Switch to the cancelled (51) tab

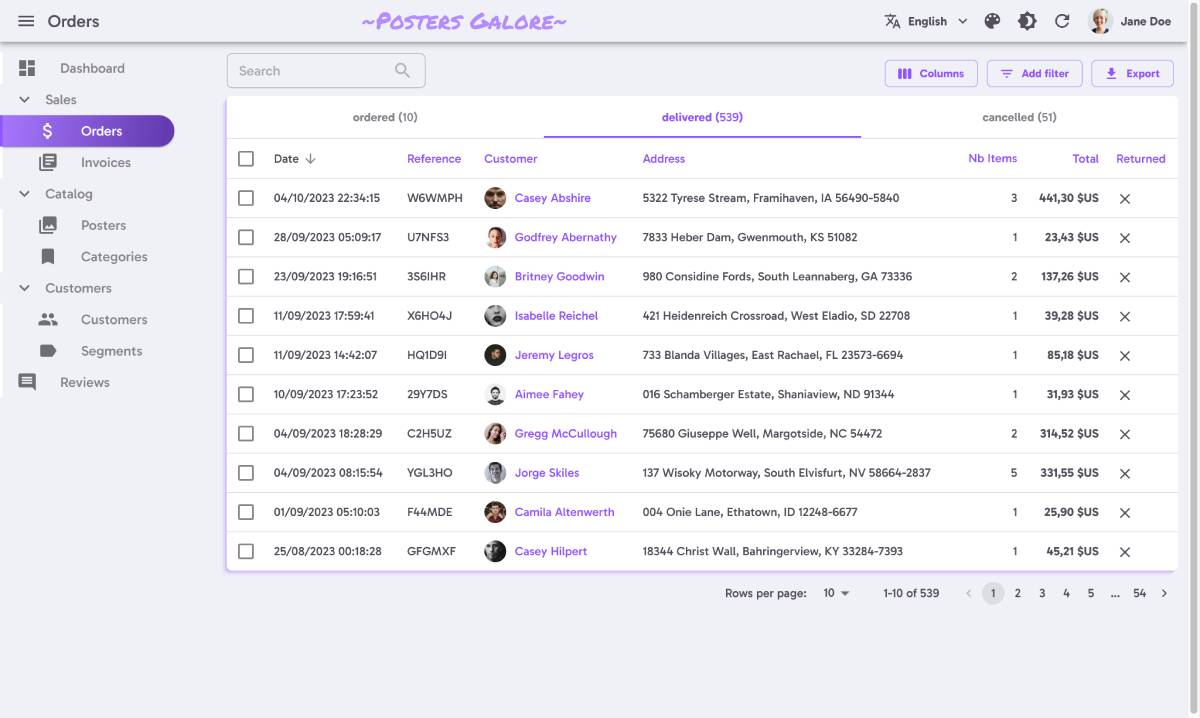[1019, 117]
